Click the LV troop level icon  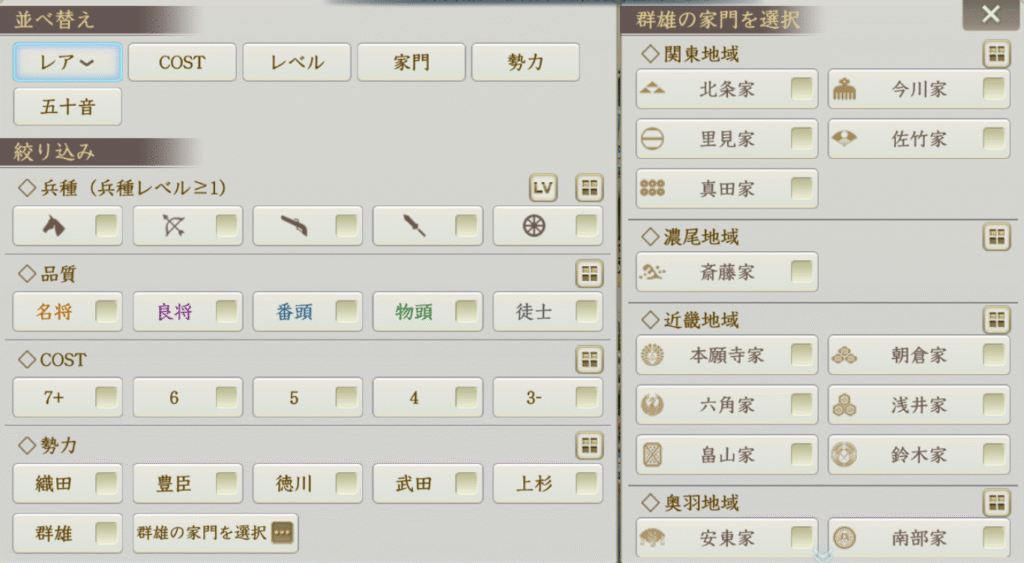543,187
